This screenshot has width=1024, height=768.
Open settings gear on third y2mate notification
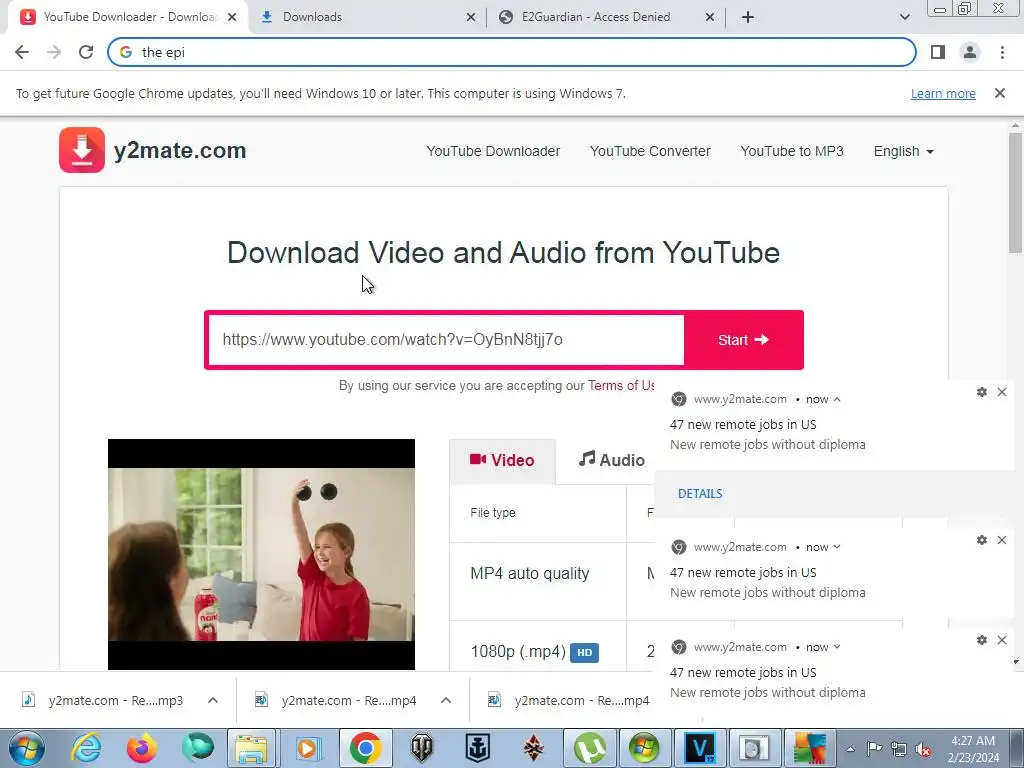point(982,640)
